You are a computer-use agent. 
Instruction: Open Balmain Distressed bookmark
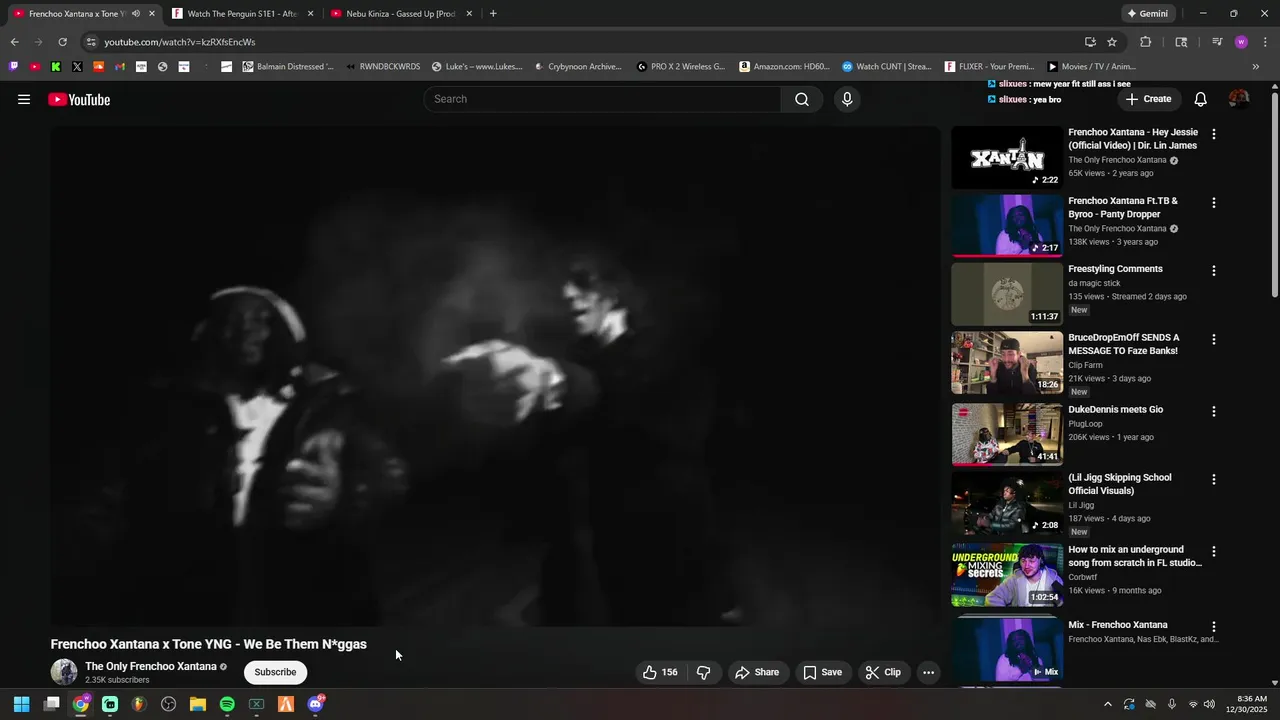pyautogui.click(x=288, y=67)
